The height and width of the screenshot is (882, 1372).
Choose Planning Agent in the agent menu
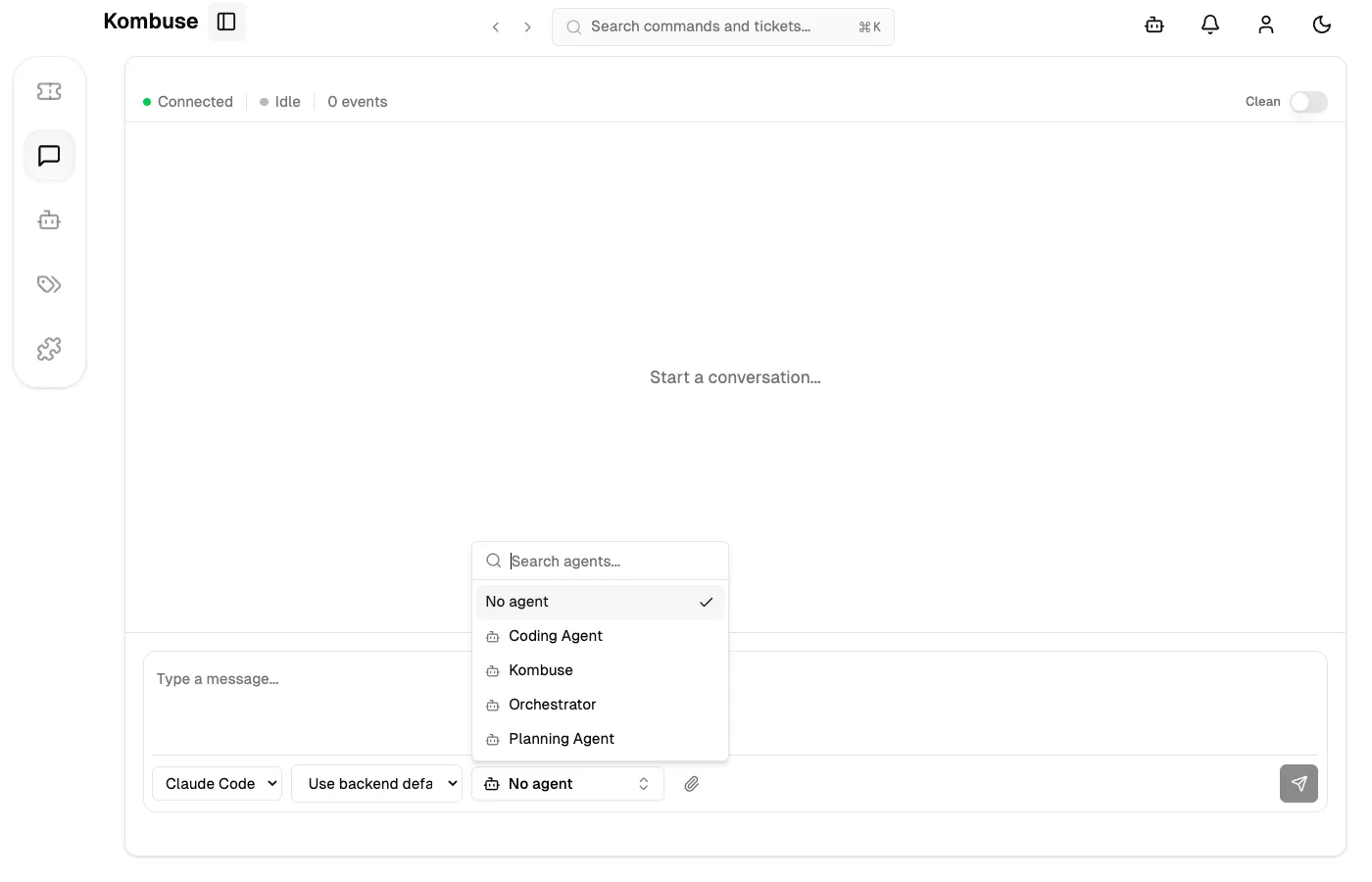pyautogui.click(x=561, y=738)
